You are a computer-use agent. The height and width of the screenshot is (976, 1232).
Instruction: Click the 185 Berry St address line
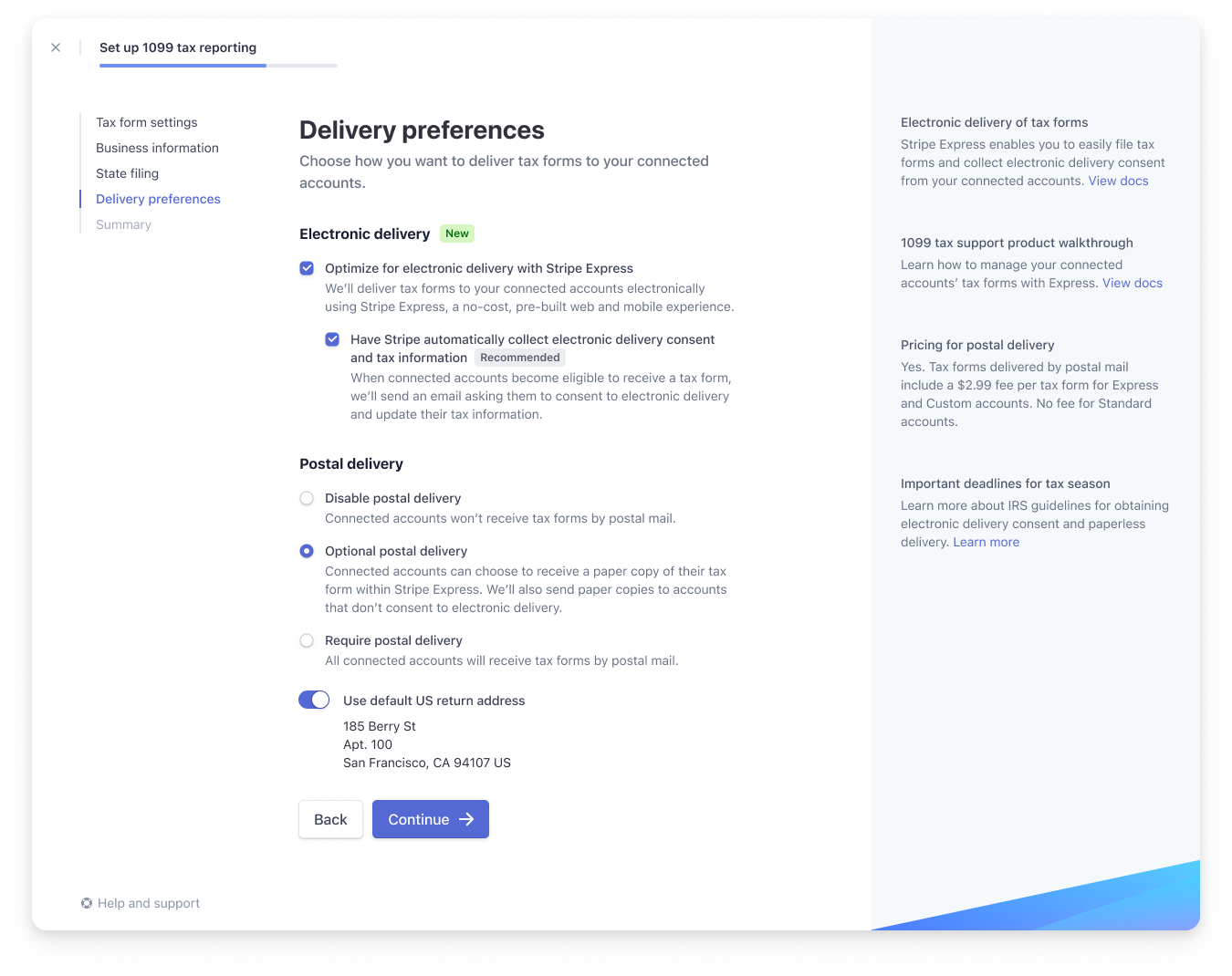(x=380, y=726)
